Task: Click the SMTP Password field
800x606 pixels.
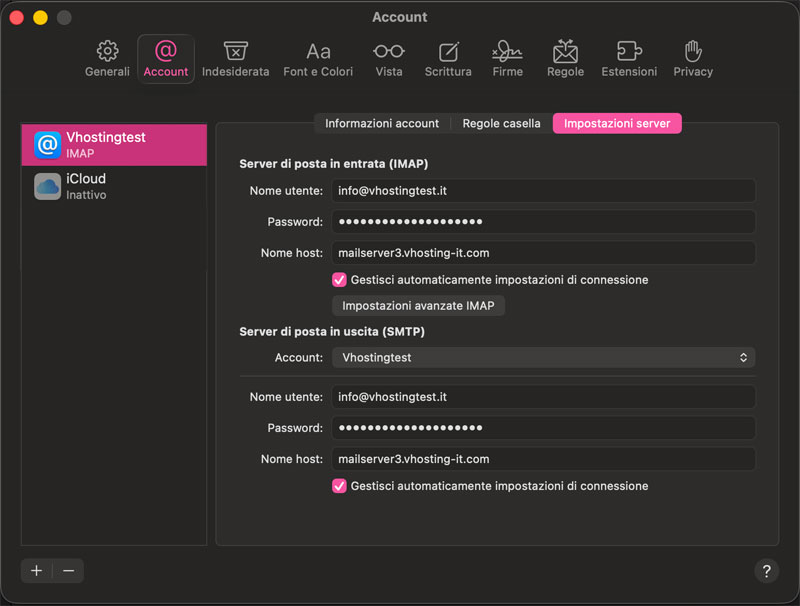Action: pos(543,428)
